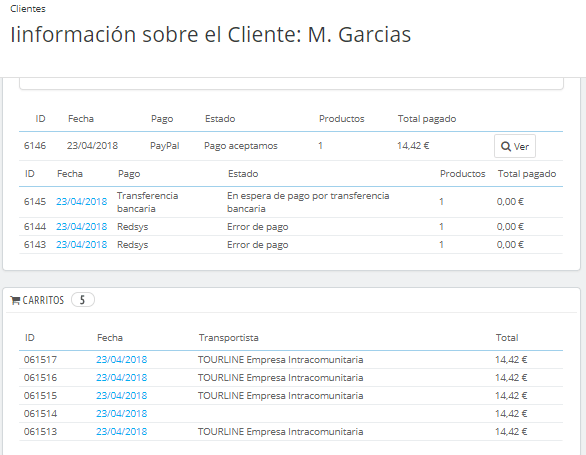Open date link of order 6143
The width and height of the screenshot is (586, 455).
(81, 245)
